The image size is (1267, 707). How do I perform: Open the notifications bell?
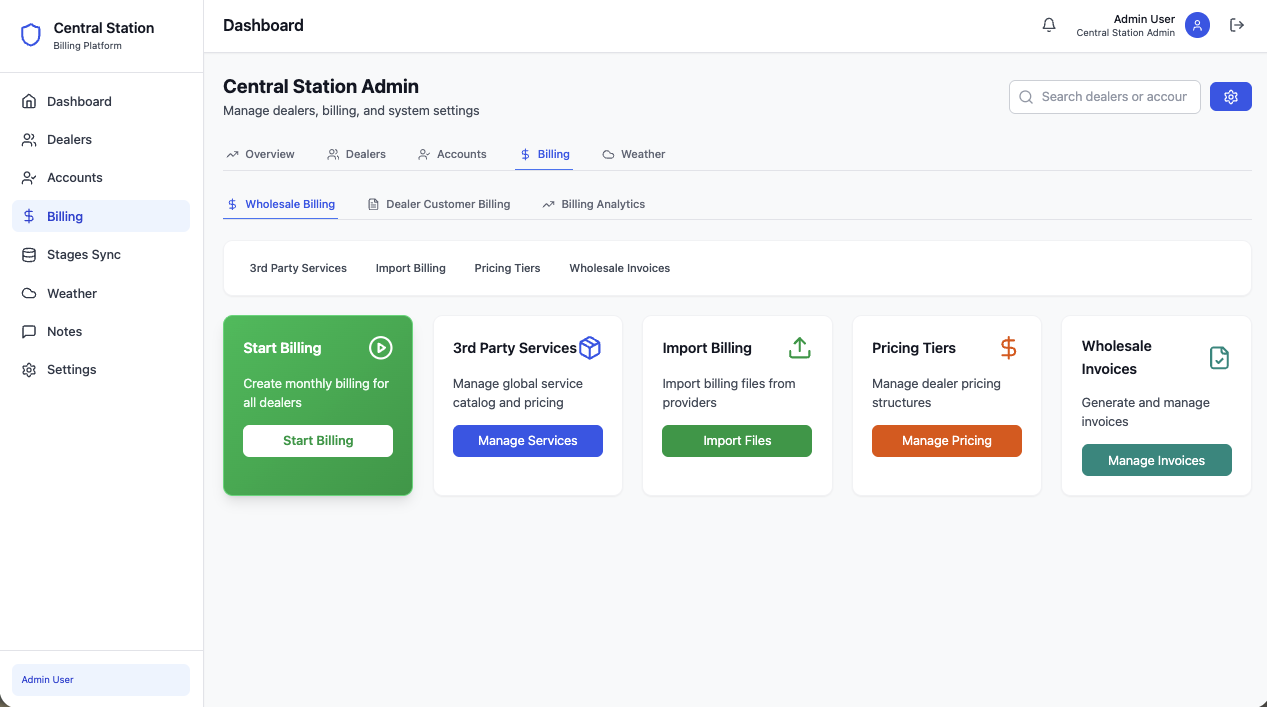1049,25
